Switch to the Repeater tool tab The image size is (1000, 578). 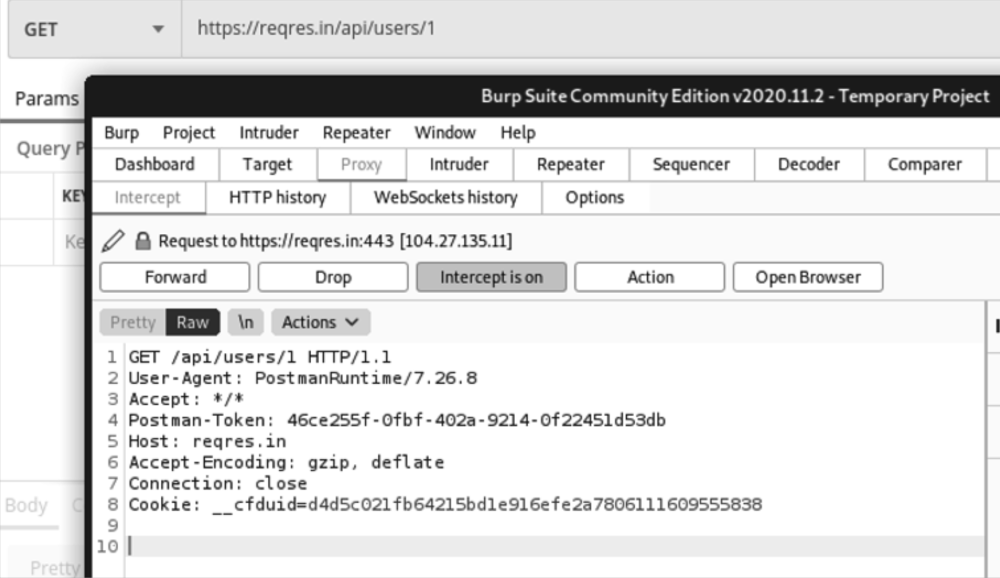tap(571, 165)
